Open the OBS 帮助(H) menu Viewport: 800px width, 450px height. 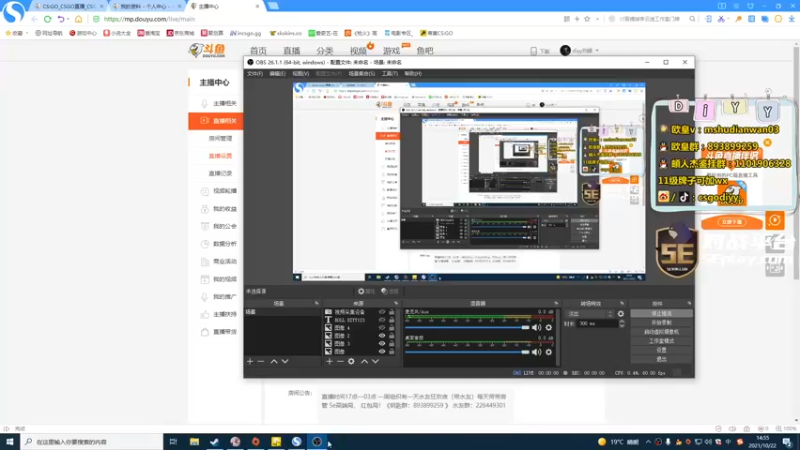413,73
